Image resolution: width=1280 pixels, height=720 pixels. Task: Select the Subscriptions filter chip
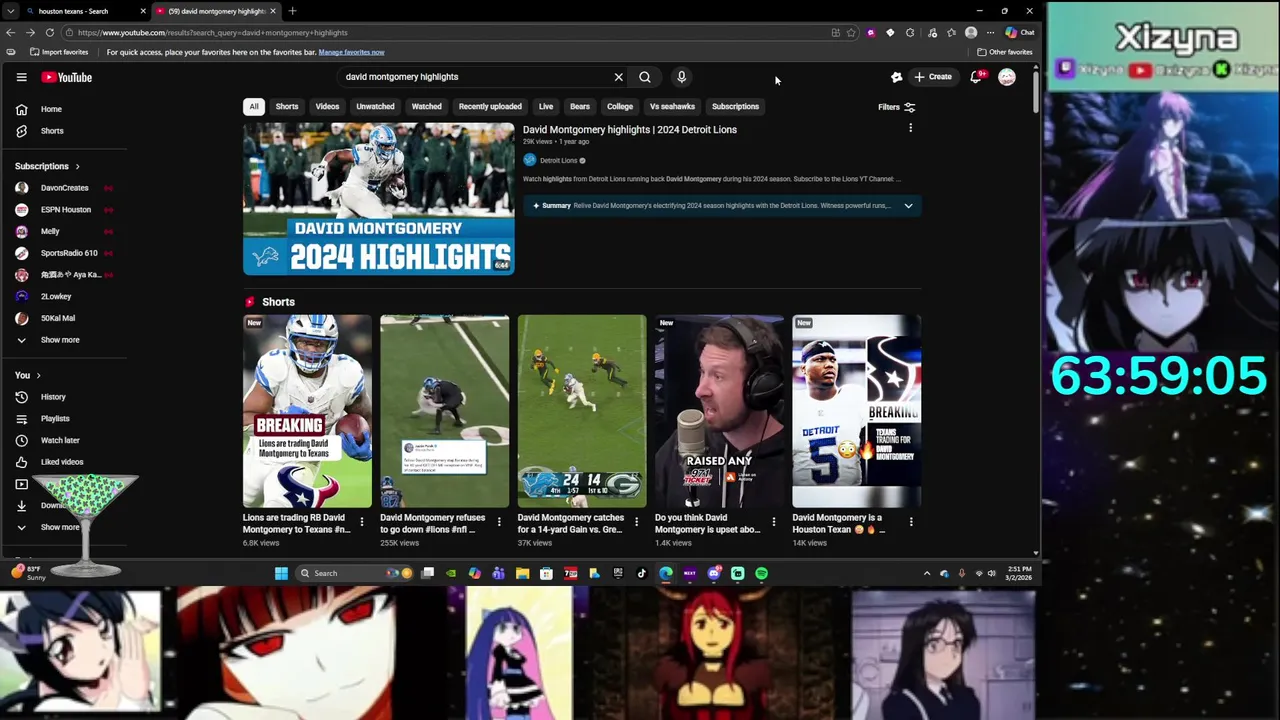point(735,106)
